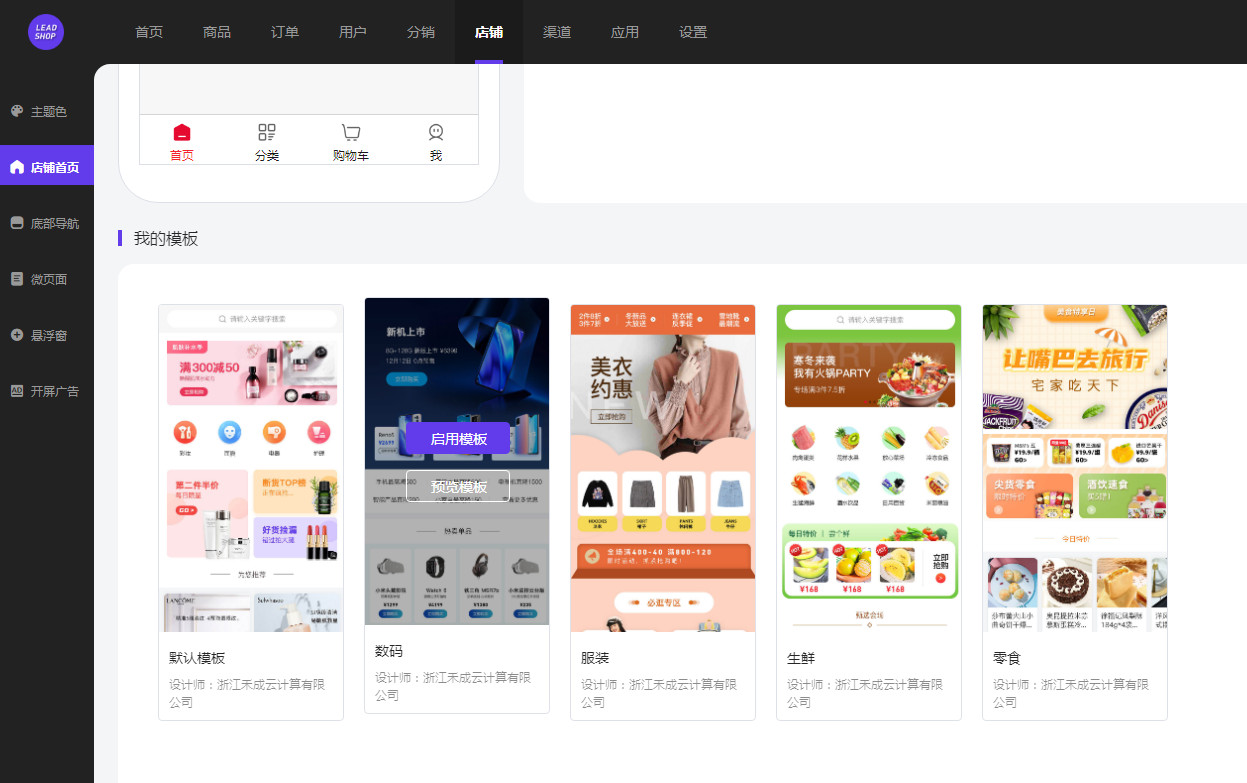The width and height of the screenshot is (1247, 783).
Task: Select the 底部导航 sidebar icon
Action: (17, 223)
